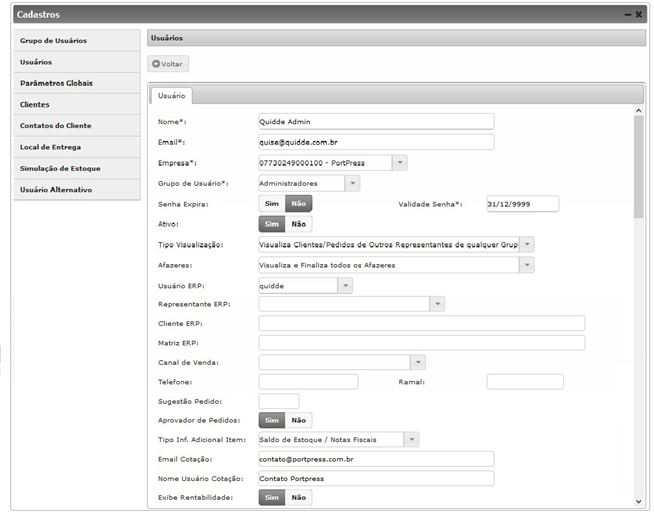Go to Clientes in sidebar
The height and width of the screenshot is (513, 654).
click(77, 104)
